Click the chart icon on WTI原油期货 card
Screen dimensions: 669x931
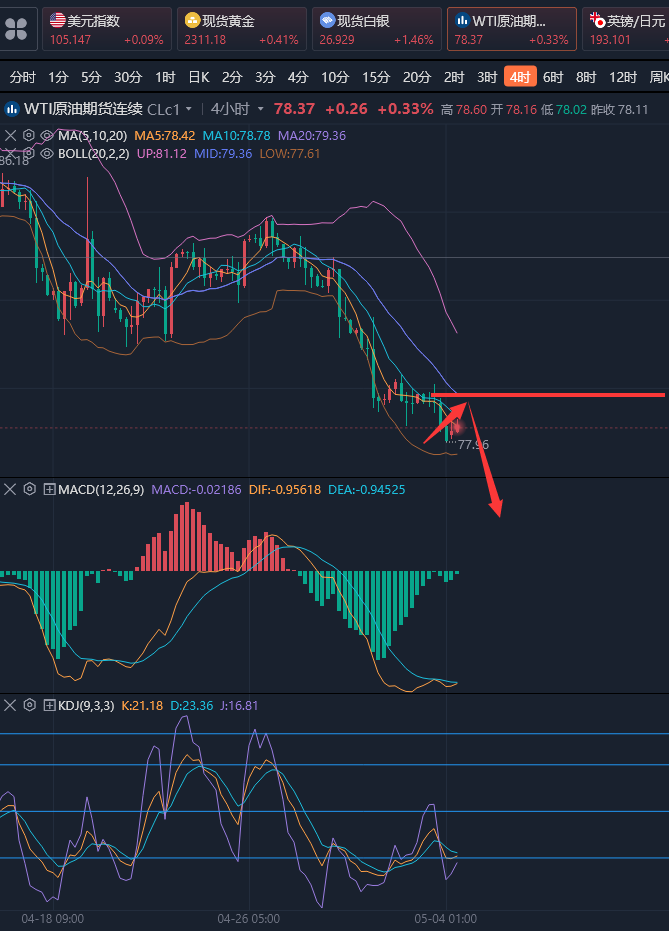[x=462, y=21]
